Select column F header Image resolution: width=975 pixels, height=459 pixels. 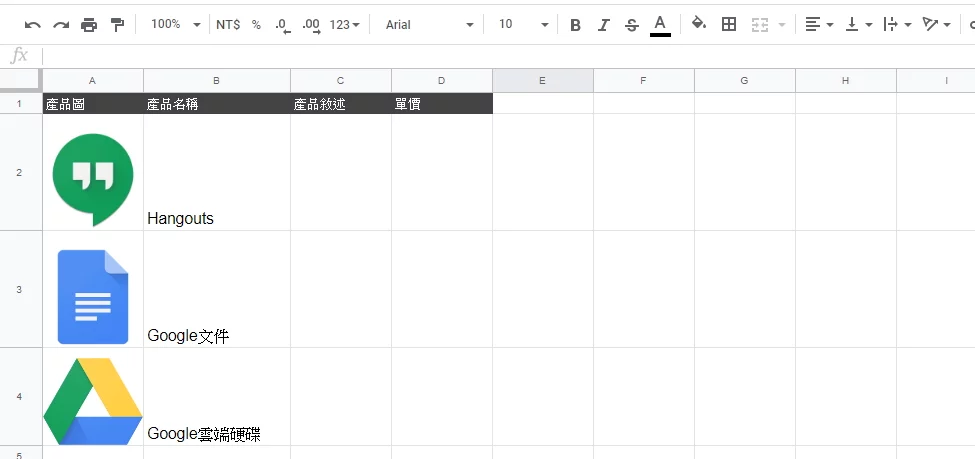coord(644,81)
